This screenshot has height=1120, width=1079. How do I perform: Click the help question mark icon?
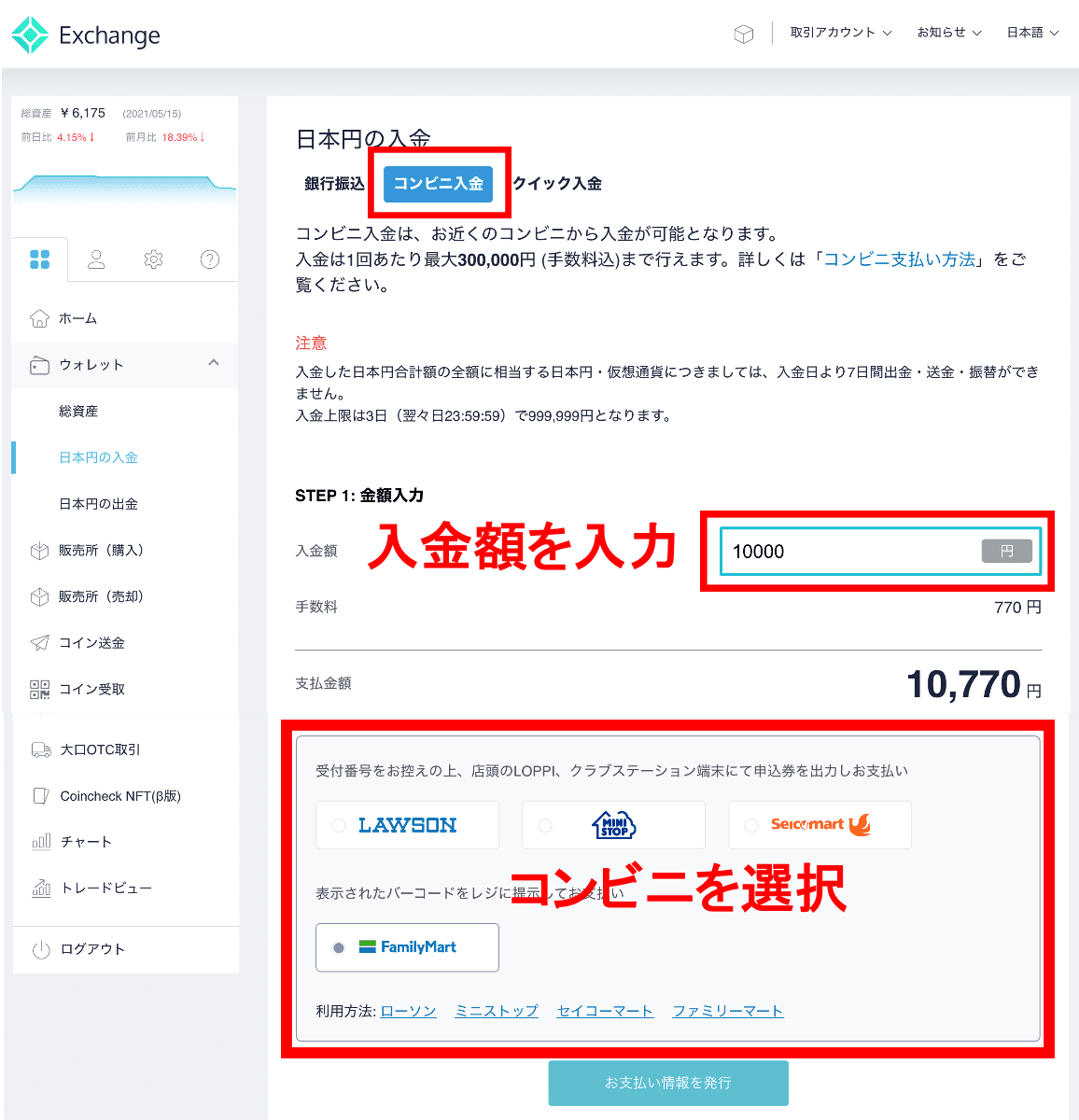pyautogui.click(x=210, y=259)
